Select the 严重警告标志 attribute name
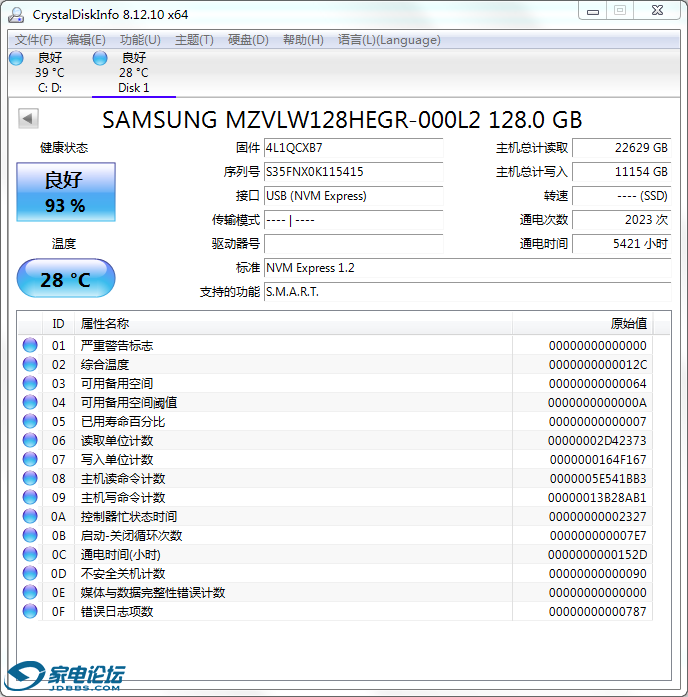Screen dimensions: 688x697 coord(117,345)
